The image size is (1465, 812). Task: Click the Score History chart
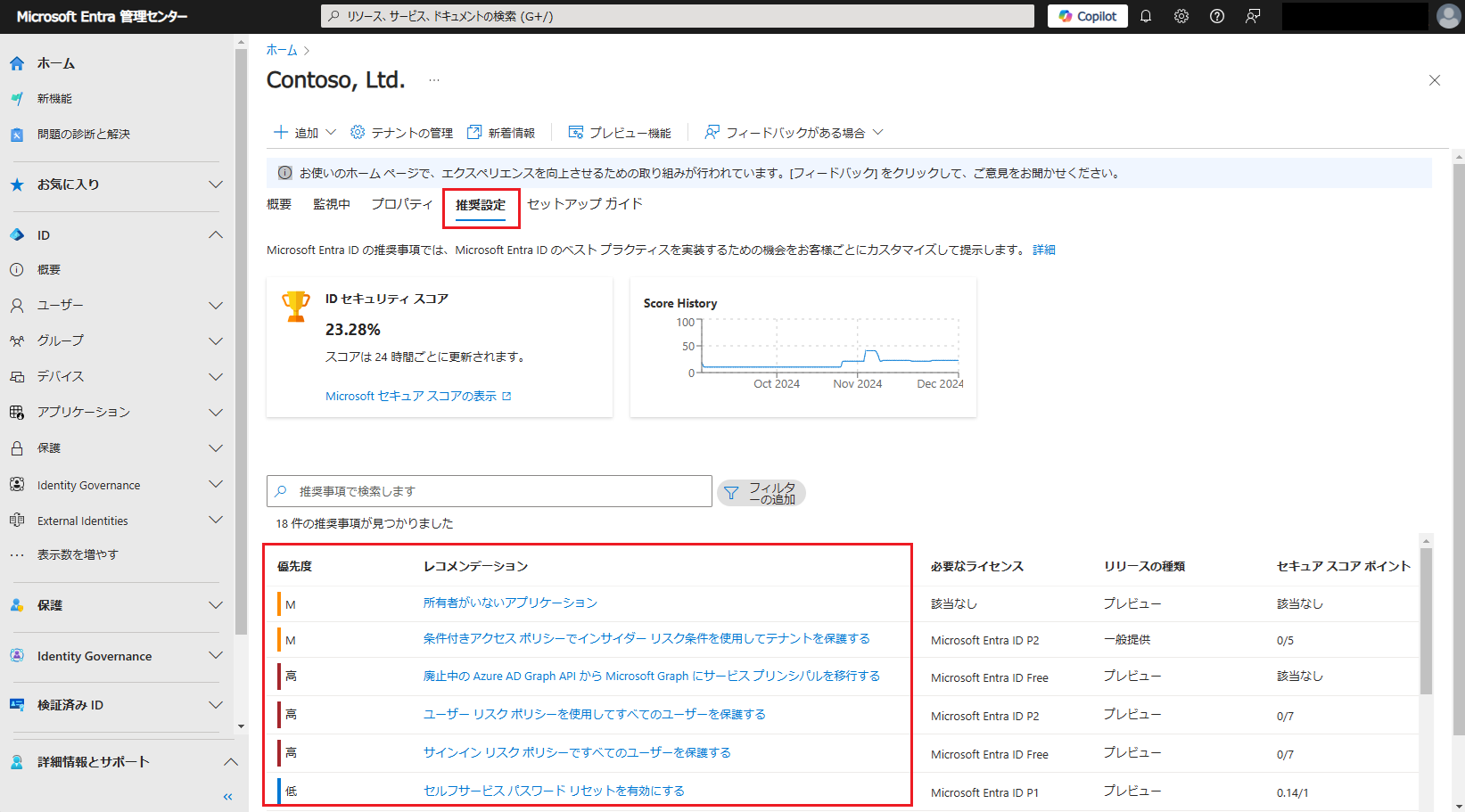pos(829,346)
